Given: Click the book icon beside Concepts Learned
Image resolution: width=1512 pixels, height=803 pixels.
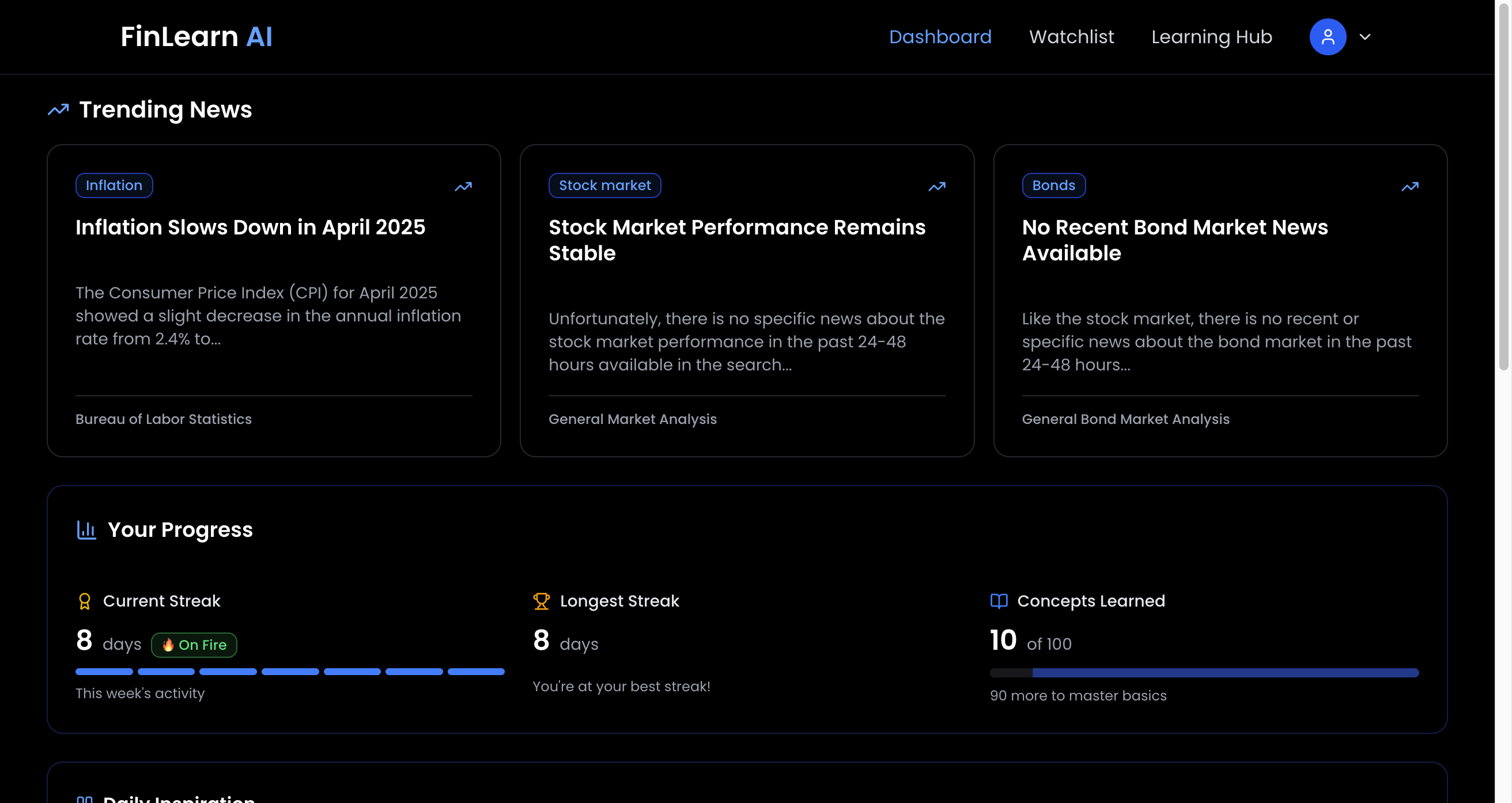Looking at the screenshot, I should coord(999,601).
